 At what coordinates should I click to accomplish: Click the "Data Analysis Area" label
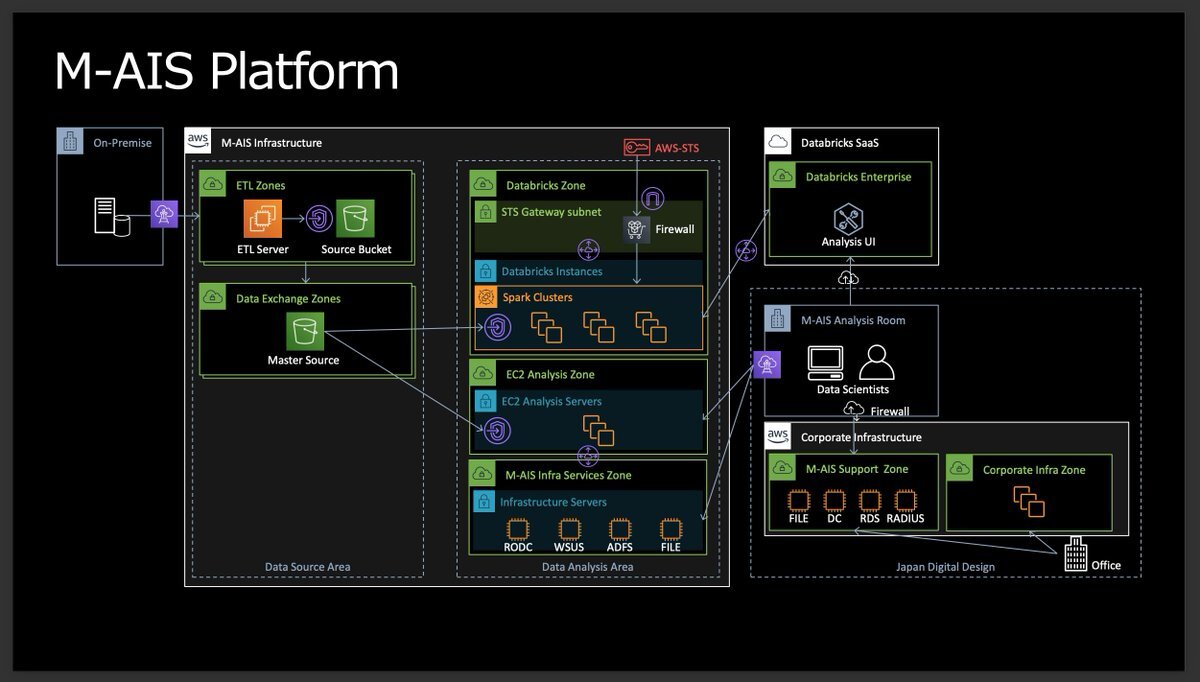[588, 567]
